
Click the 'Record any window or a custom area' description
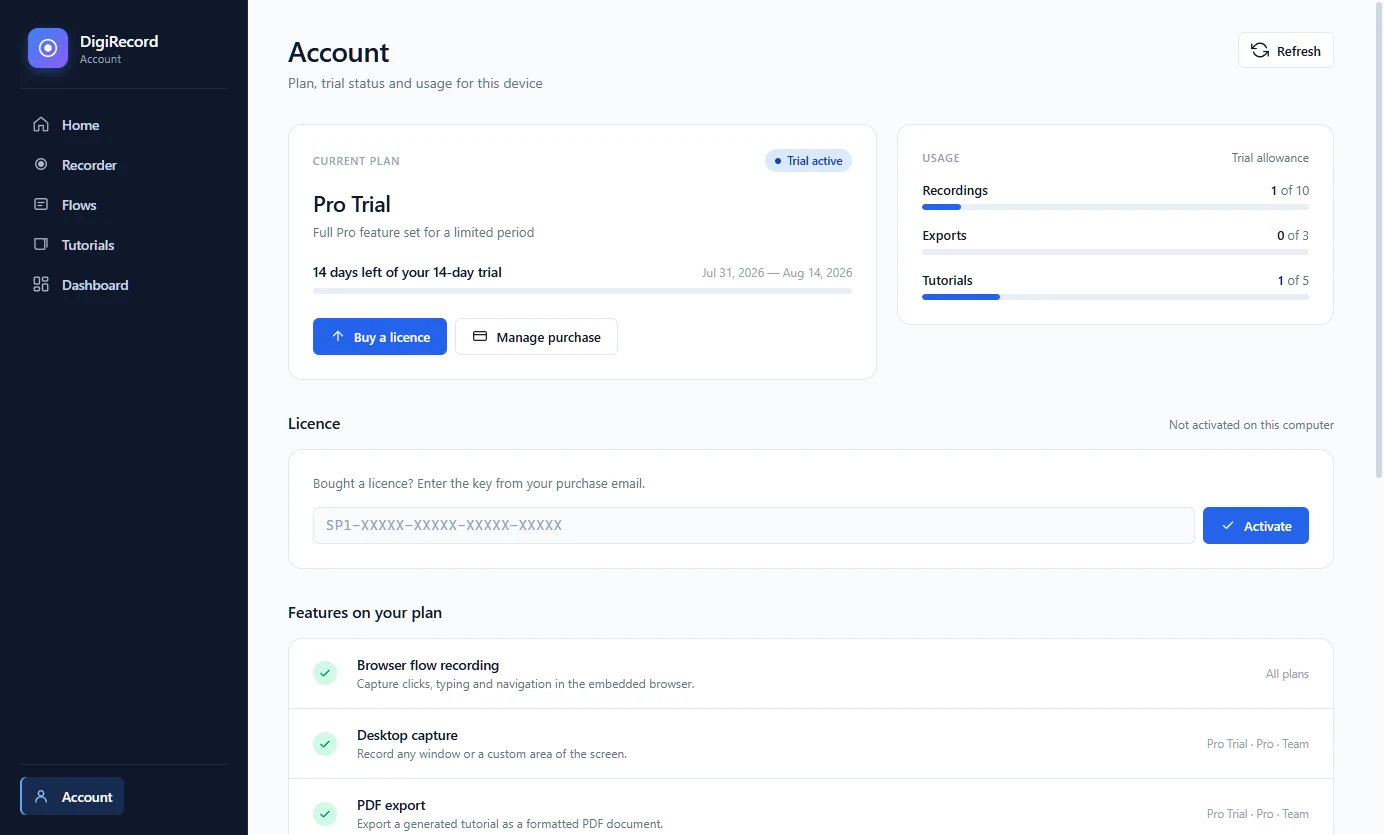pos(492,754)
